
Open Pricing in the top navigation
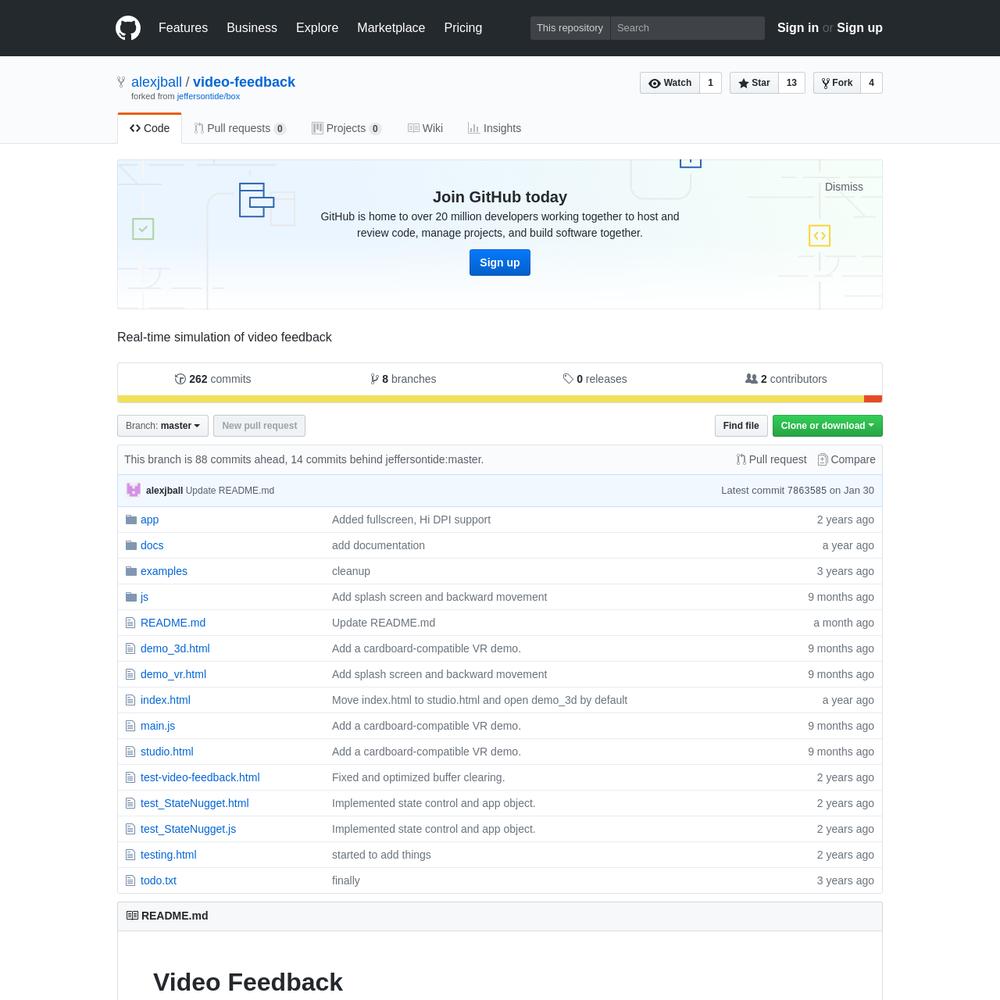[x=463, y=28]
